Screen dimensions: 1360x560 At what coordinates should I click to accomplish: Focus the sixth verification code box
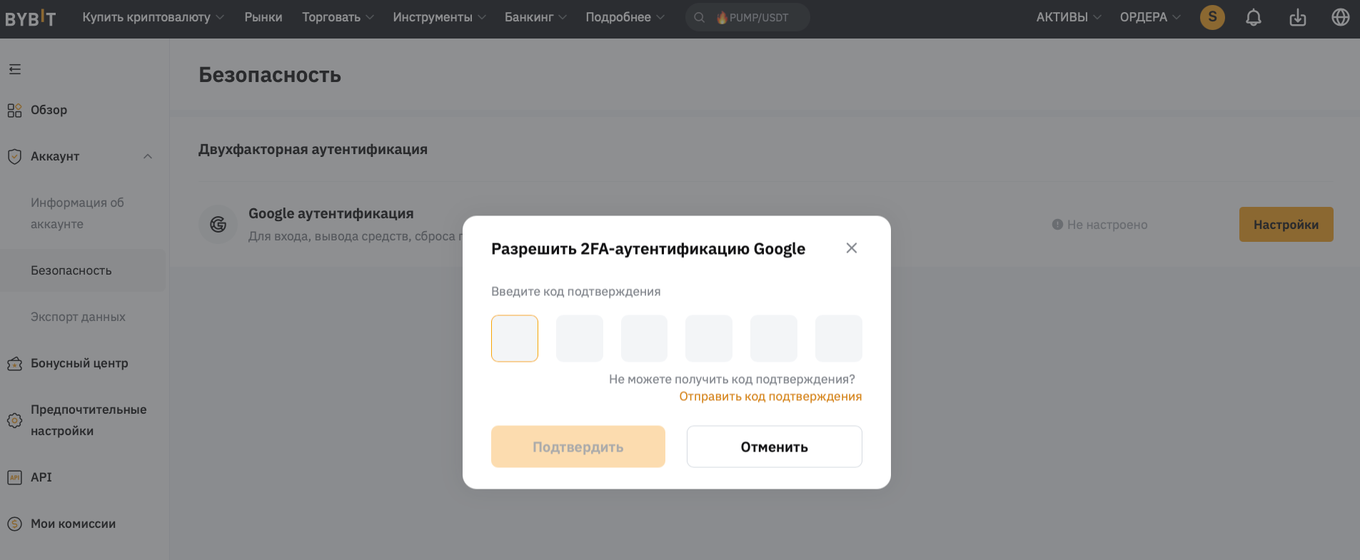point(839,338)
